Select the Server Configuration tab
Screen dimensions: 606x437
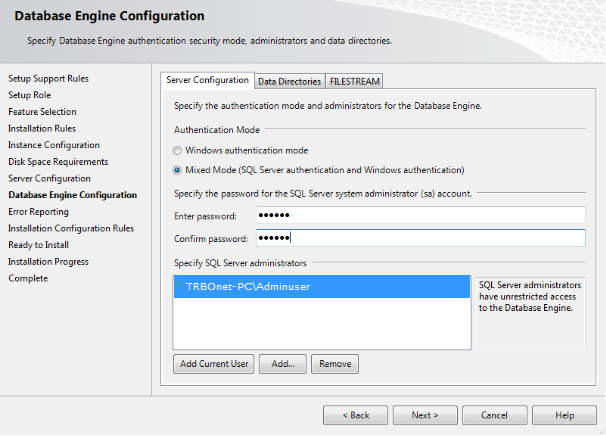tap(207, 80)
